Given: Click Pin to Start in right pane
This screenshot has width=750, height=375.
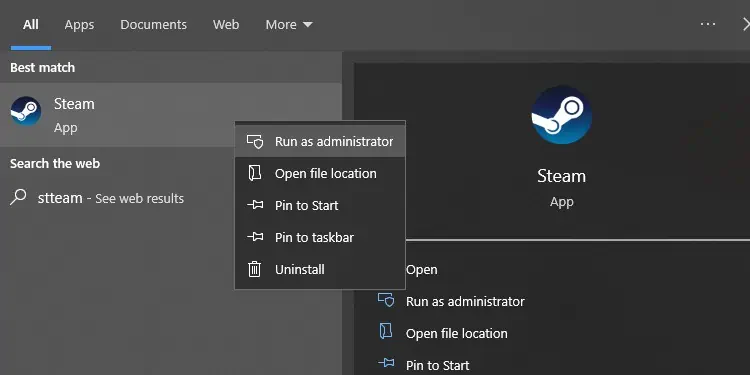Looking at the screenshot, I should tap(437, 365).
